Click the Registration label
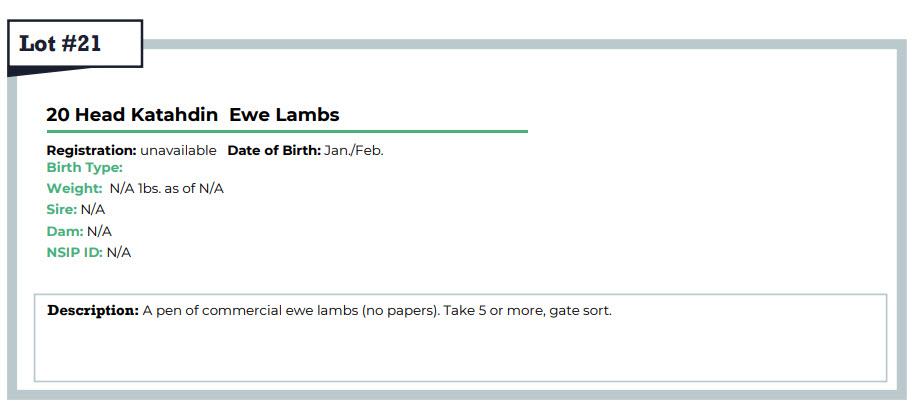The width and height of the screenshot is (916, 412). point(91,151)
